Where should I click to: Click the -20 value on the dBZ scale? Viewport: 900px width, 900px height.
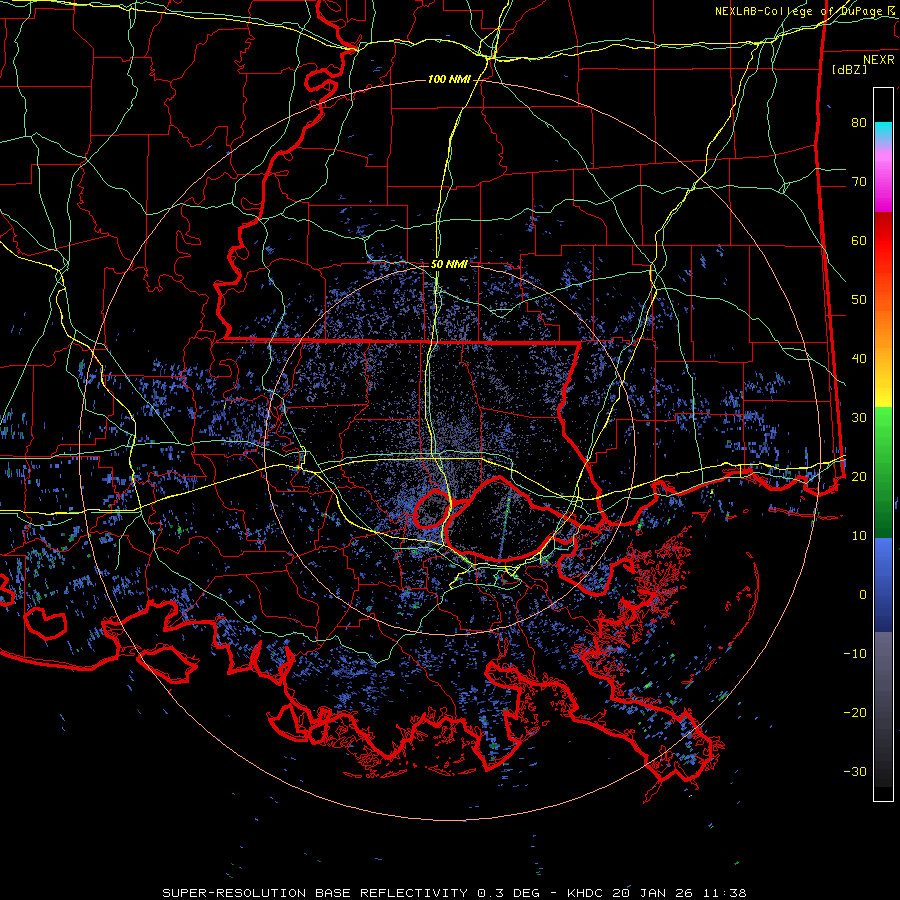(855, 712)
